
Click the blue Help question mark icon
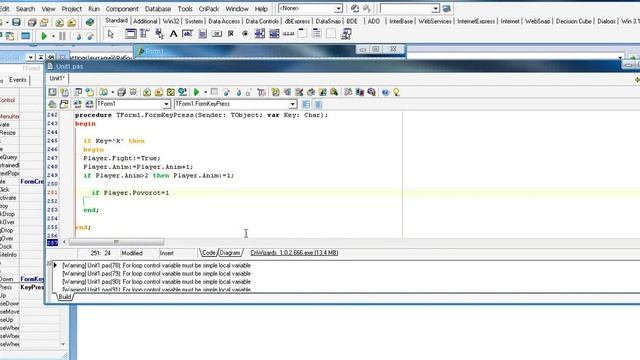point(385,92)
